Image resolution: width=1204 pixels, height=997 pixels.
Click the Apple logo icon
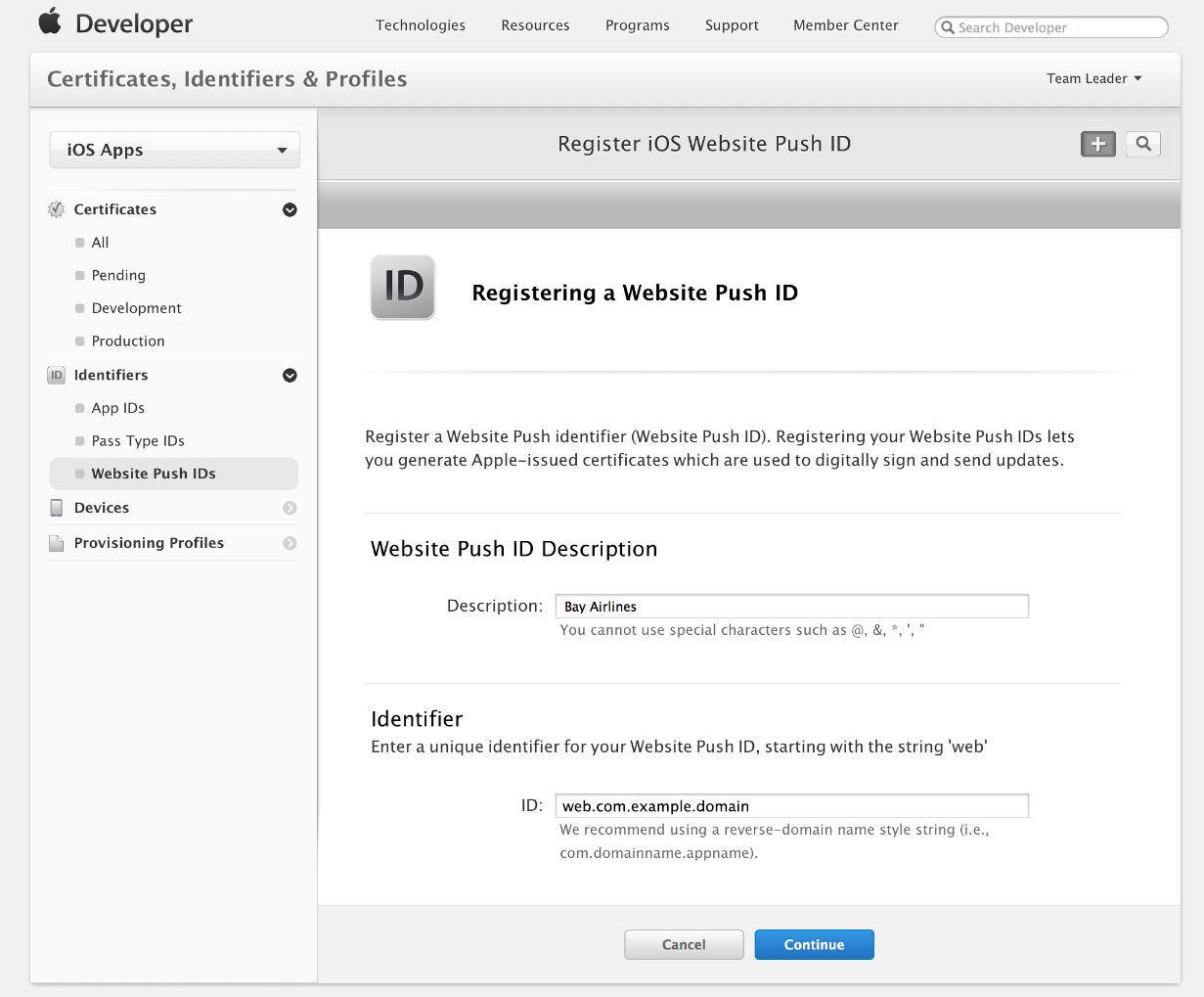[x=50, y=22]
